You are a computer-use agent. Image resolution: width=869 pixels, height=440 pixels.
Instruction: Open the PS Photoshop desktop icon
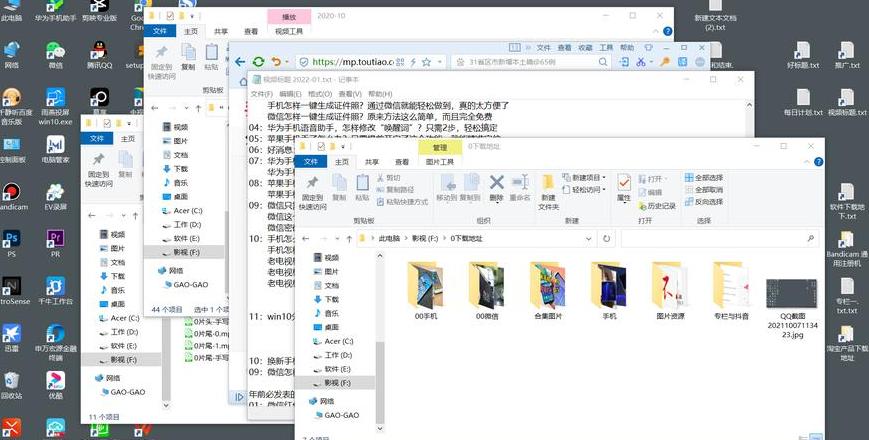click(x=11, y=244)
